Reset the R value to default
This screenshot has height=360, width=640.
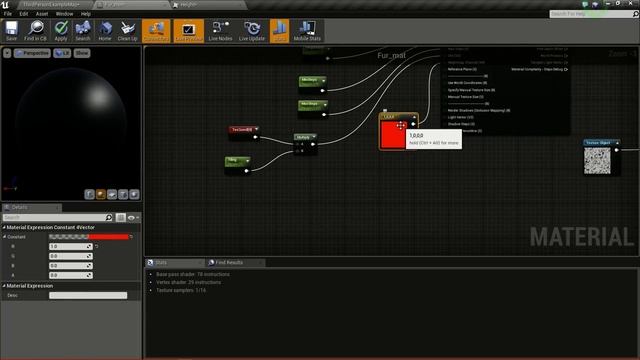[97, 247]
